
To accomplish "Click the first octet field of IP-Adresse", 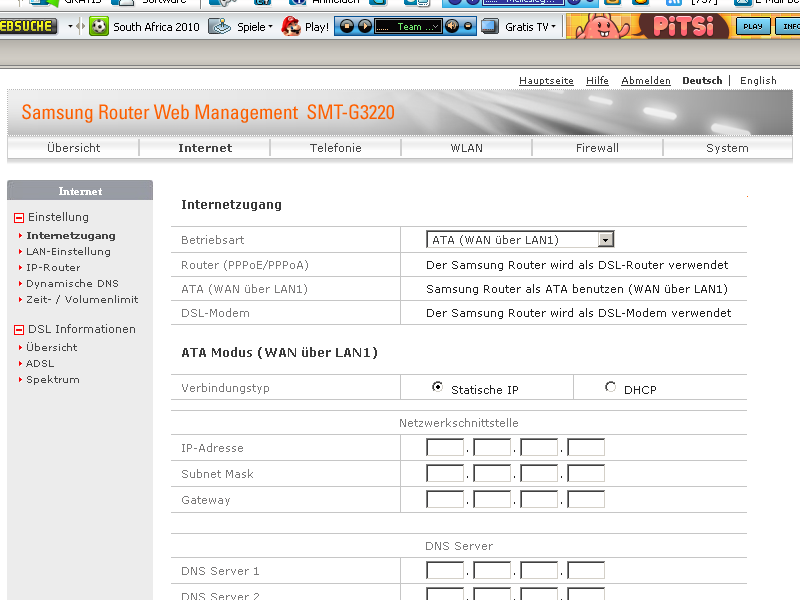I will tap(445, 447).
